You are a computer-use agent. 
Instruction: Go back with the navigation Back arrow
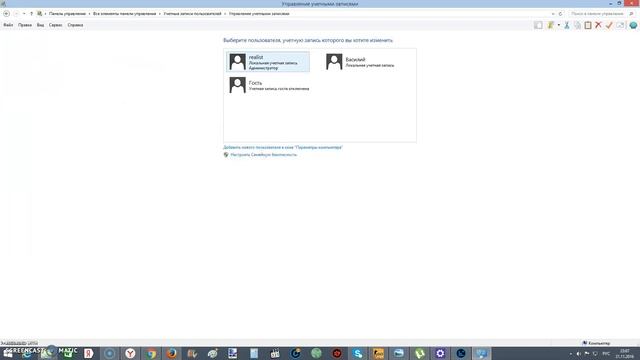[x=7, y=13]
